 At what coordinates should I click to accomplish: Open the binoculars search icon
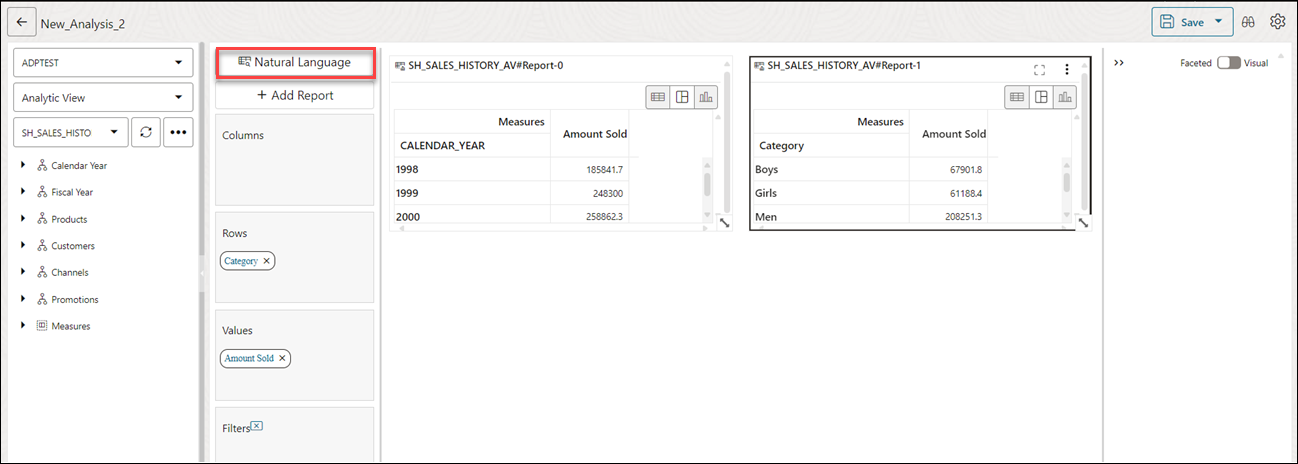point(1248,22)
